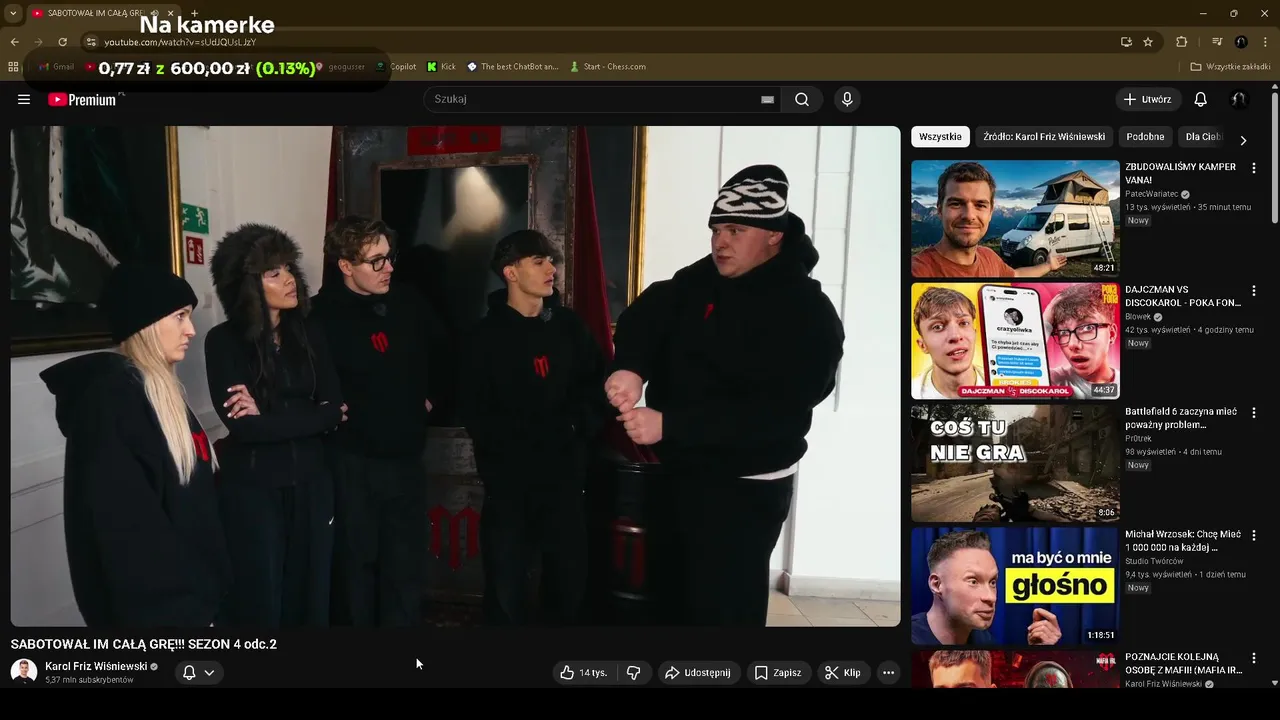The image size is (1280, 720).
Task: Open the COŚ TU NIE GRA thumbnail
Action: pyautogui.click(x=1015, y=463)
